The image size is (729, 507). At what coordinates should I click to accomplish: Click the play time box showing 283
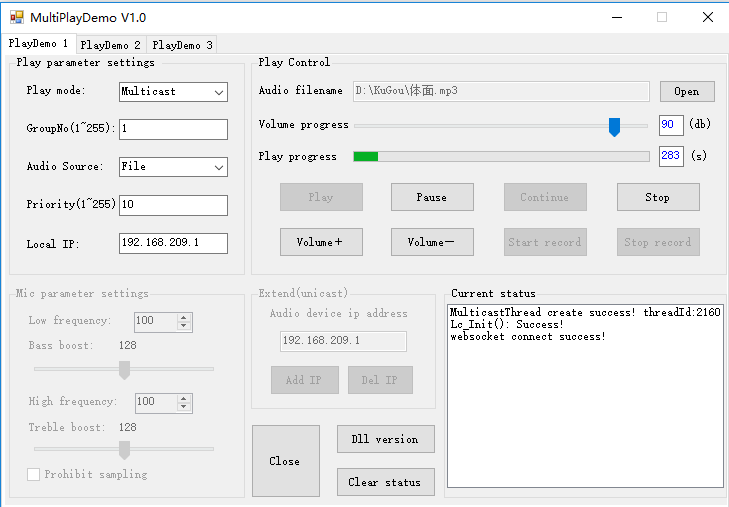click(671, 156)
